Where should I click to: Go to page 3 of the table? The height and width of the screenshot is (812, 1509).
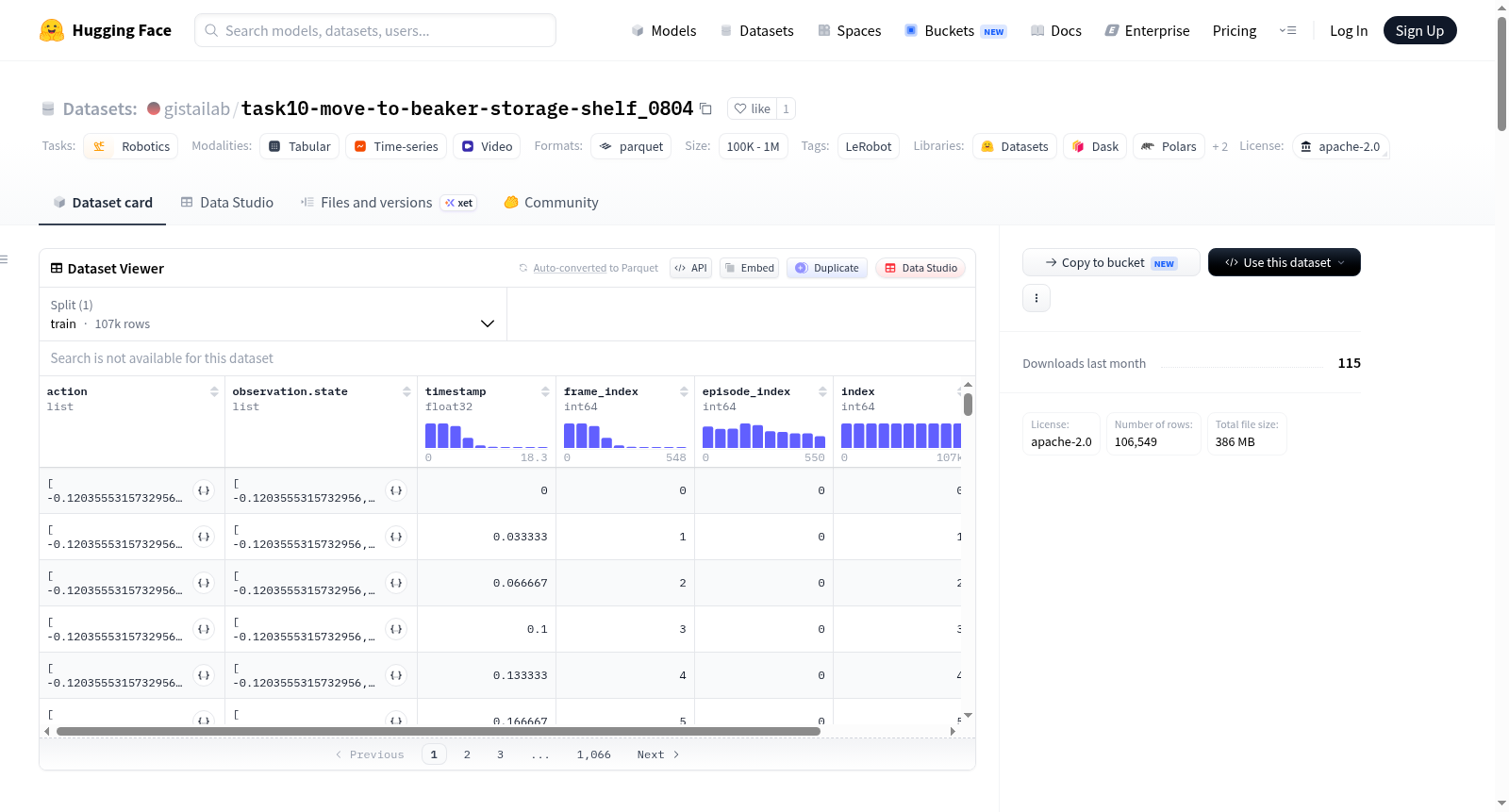point(500,754)
